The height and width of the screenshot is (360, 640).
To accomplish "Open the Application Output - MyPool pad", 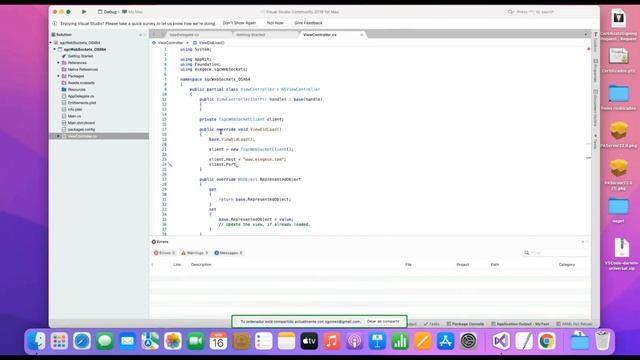I will click(520, 324).
